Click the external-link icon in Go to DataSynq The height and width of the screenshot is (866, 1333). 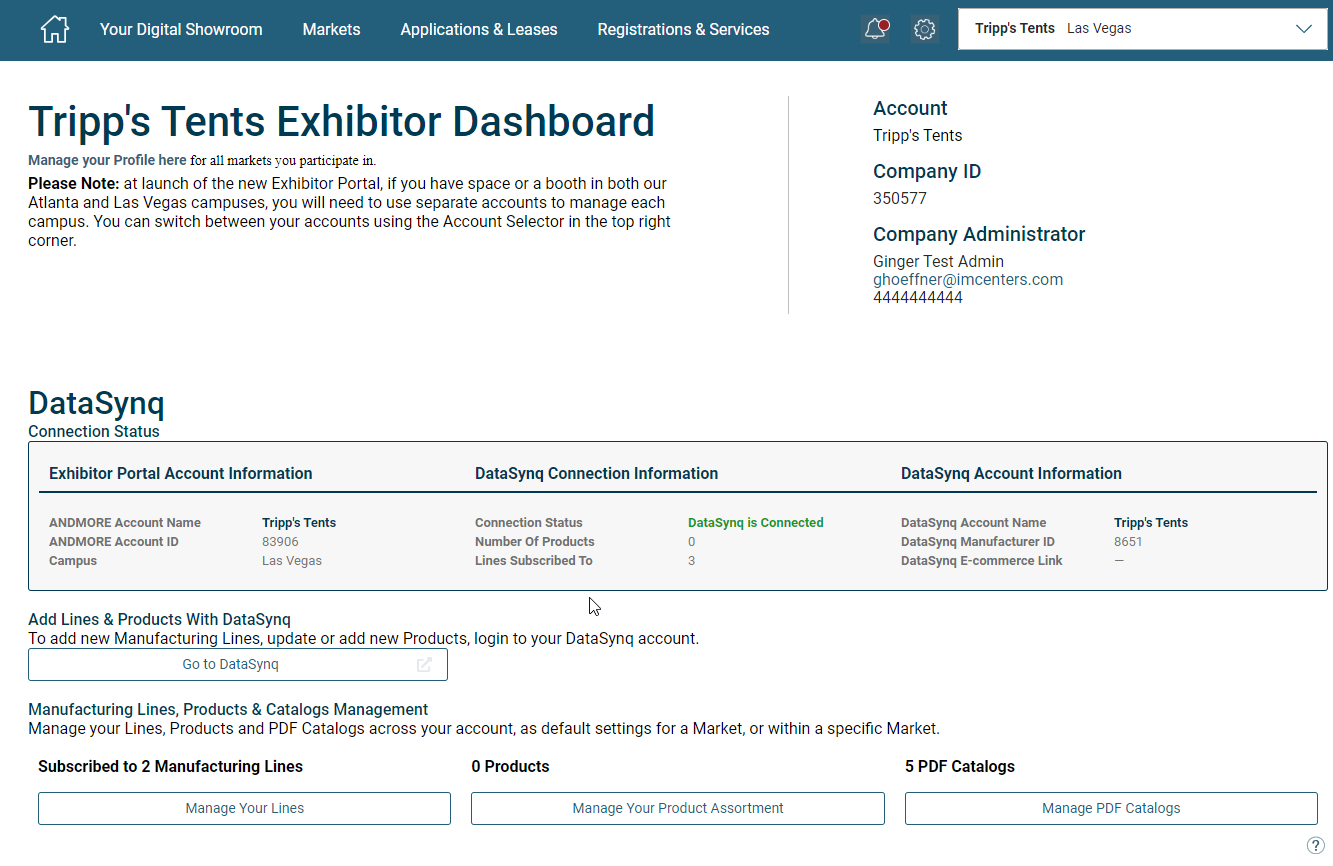tap(424, 664)
